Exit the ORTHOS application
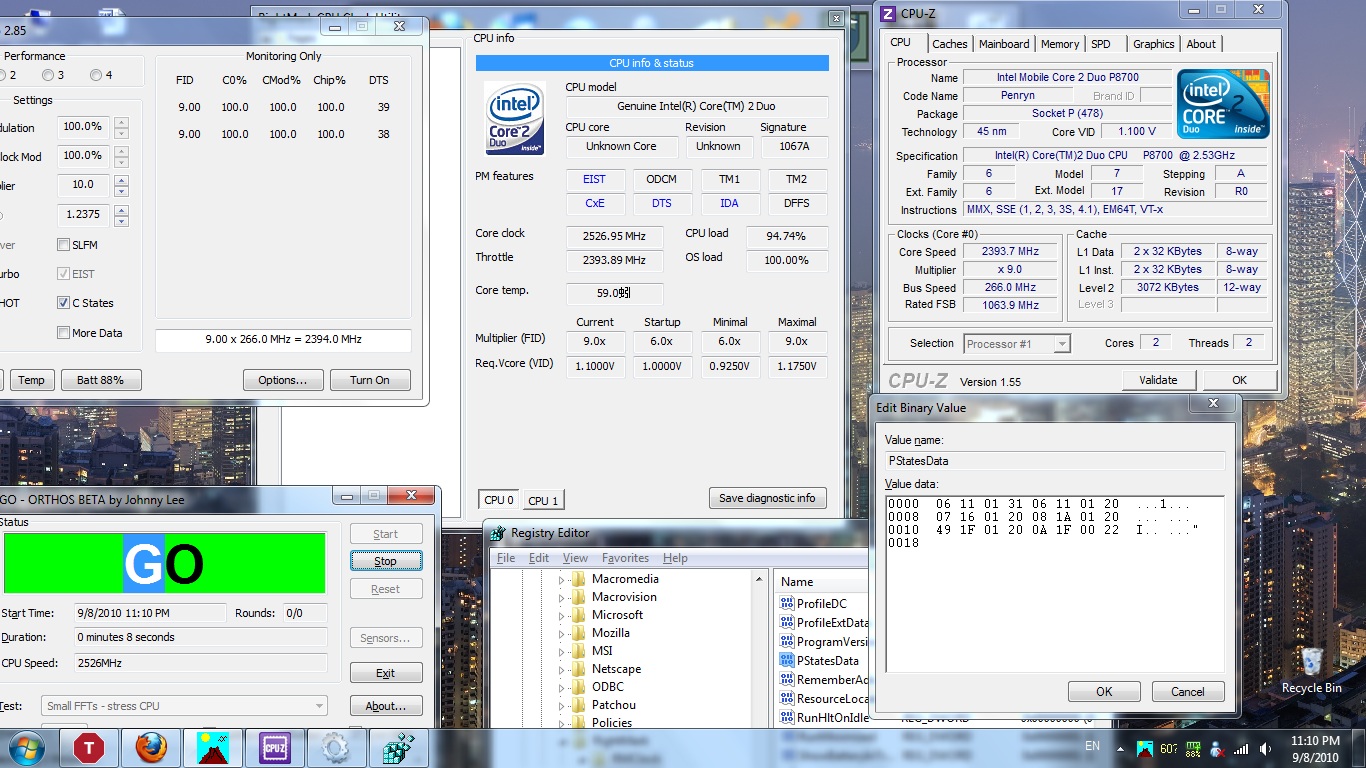 (386, 673)
